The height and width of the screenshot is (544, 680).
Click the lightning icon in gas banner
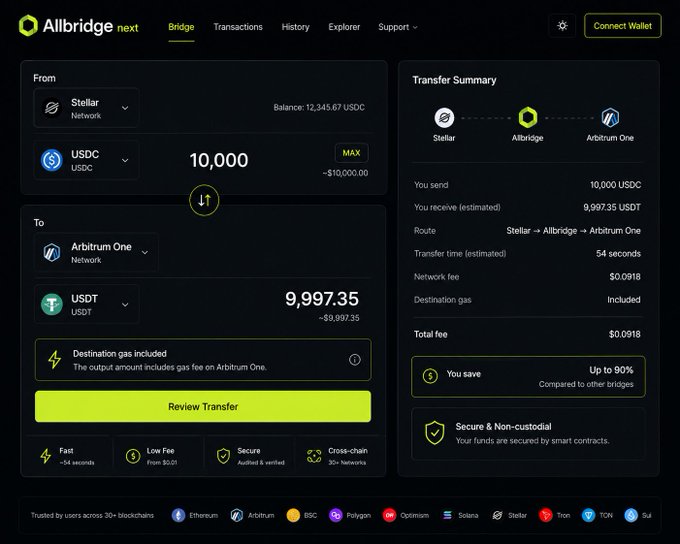pyautogui.click(x=54, y=360)
